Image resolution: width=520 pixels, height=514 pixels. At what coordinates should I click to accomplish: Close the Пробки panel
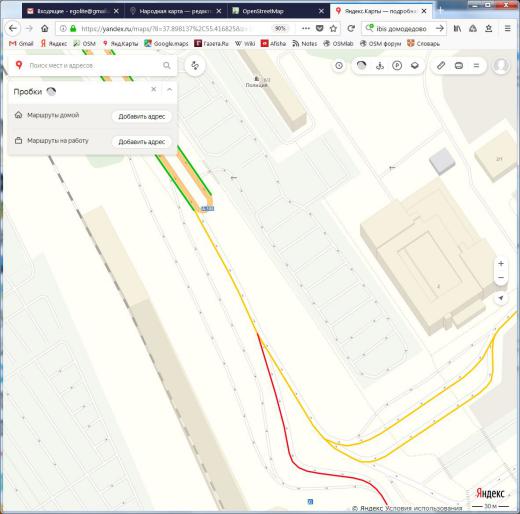point(154,89)
